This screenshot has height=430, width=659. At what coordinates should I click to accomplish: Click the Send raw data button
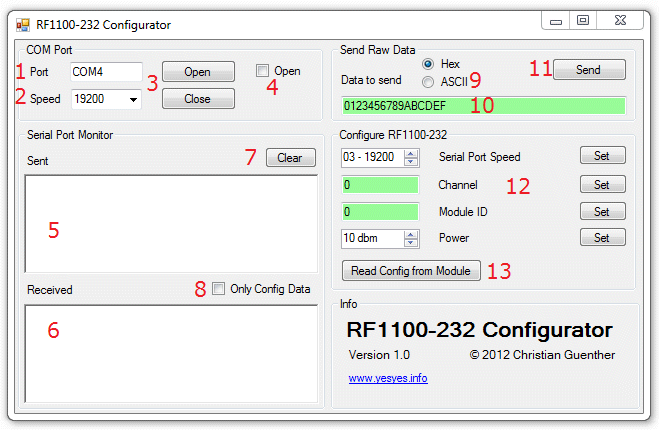pos(588,70)
